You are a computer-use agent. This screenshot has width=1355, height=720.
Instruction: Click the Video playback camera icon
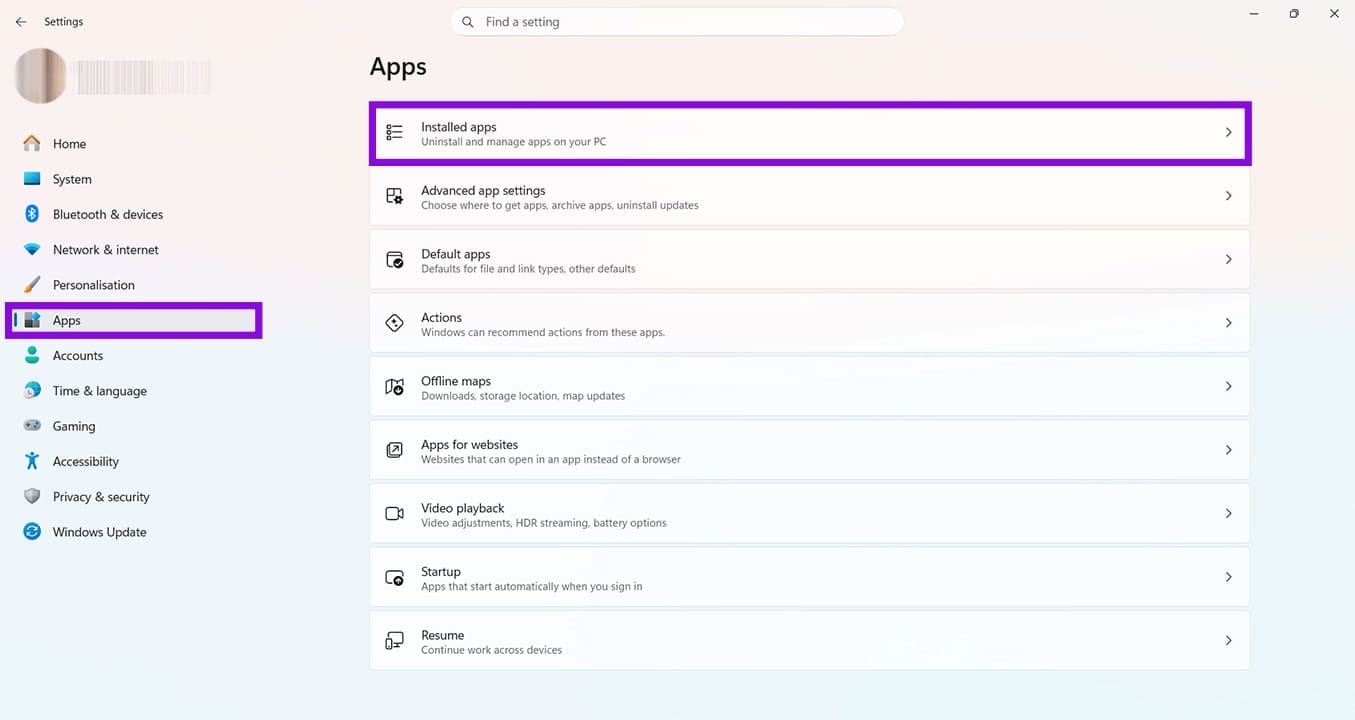coord(395,513)
